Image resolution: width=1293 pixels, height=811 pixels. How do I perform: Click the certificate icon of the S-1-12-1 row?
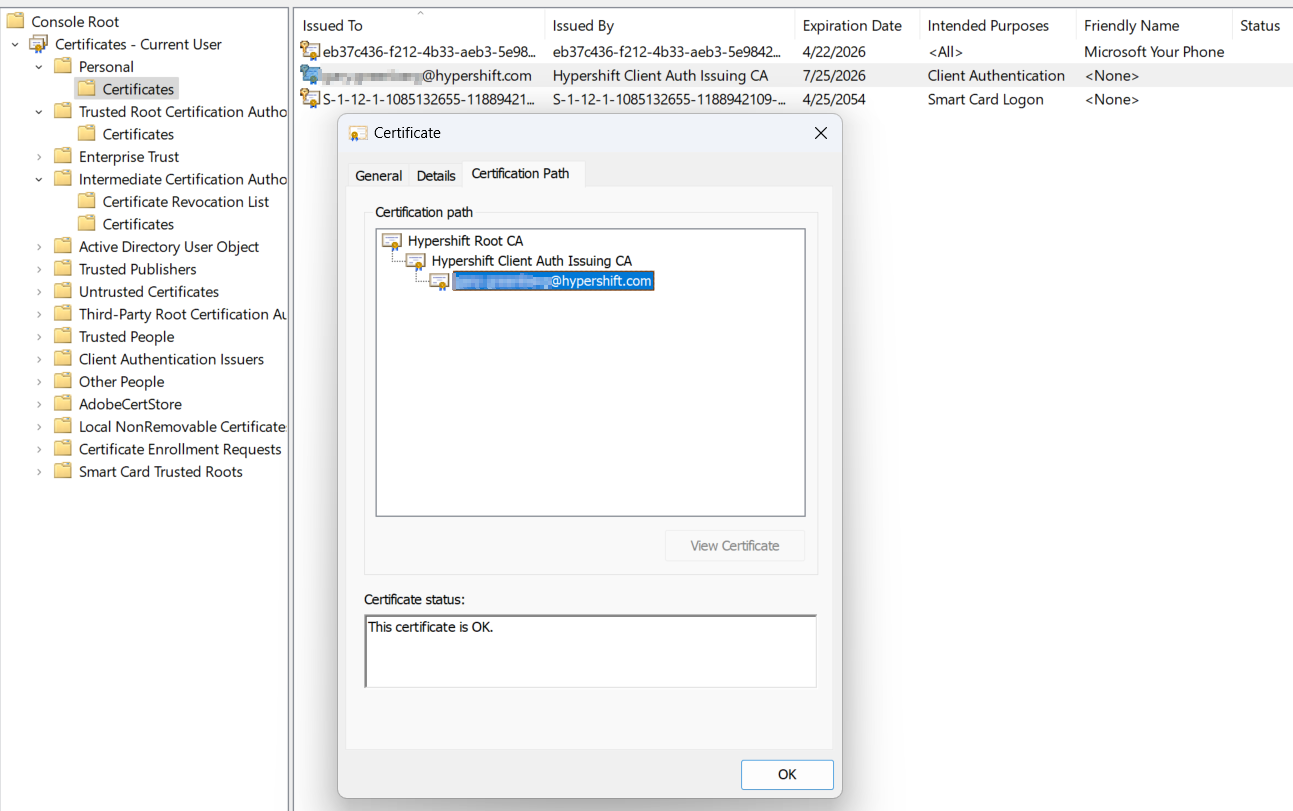[310, 99]
